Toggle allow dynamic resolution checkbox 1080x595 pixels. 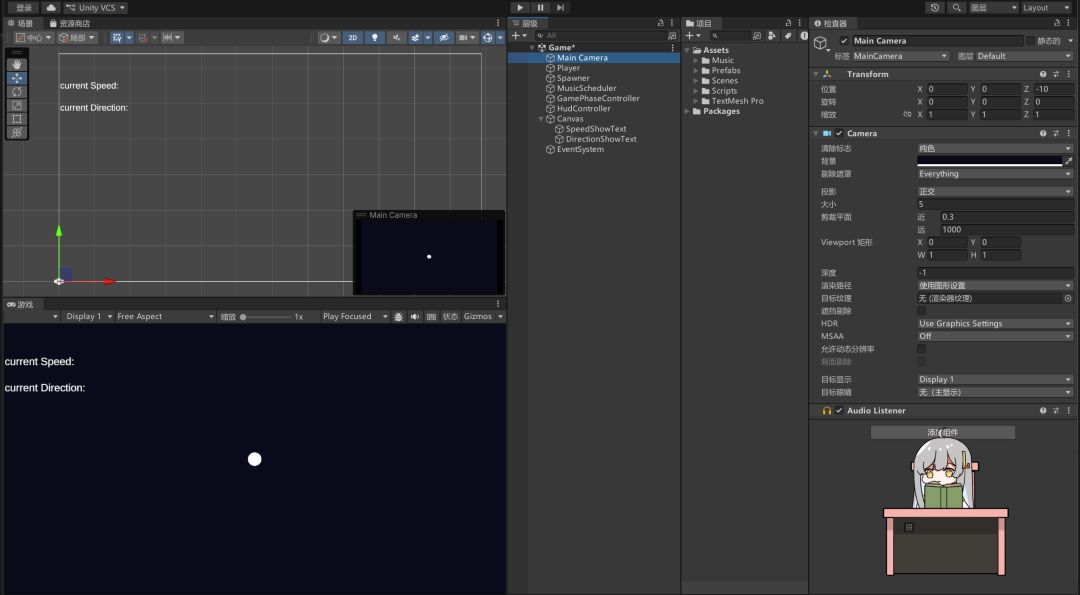click(x=922, y=349)
